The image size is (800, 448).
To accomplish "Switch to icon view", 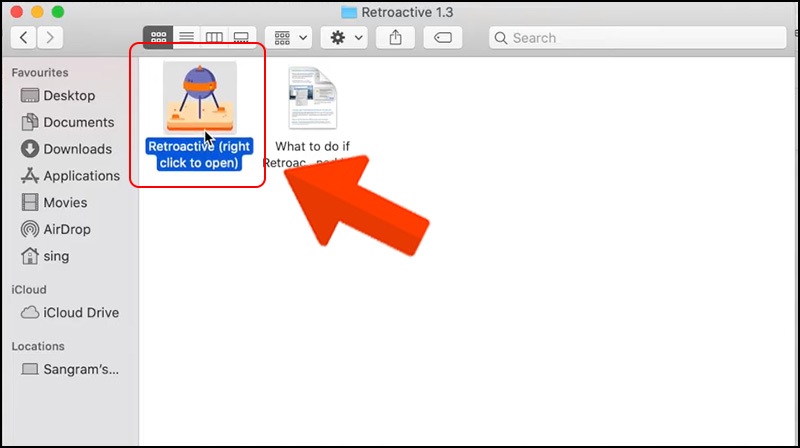I will coord(157,38).
